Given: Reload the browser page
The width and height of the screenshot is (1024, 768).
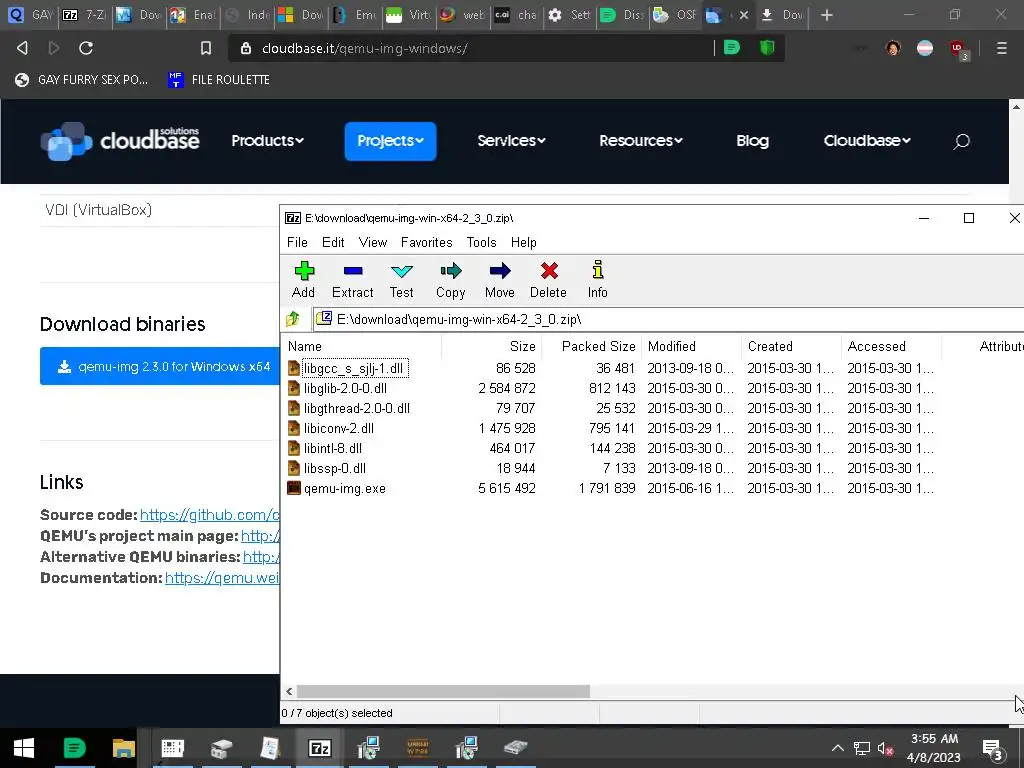Looking at the screenshot, I should tap(86, 48).
